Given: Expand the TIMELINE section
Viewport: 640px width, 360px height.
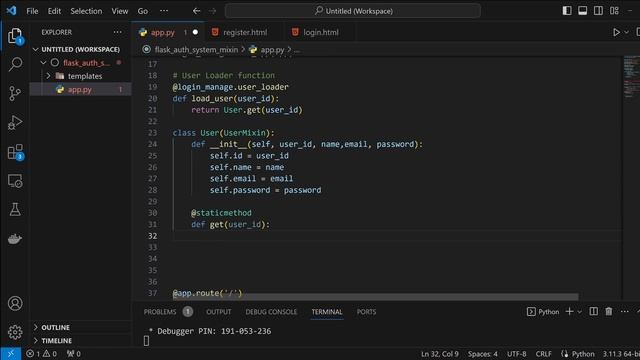Looking at the screenshot, I should [x=80, y=341].
